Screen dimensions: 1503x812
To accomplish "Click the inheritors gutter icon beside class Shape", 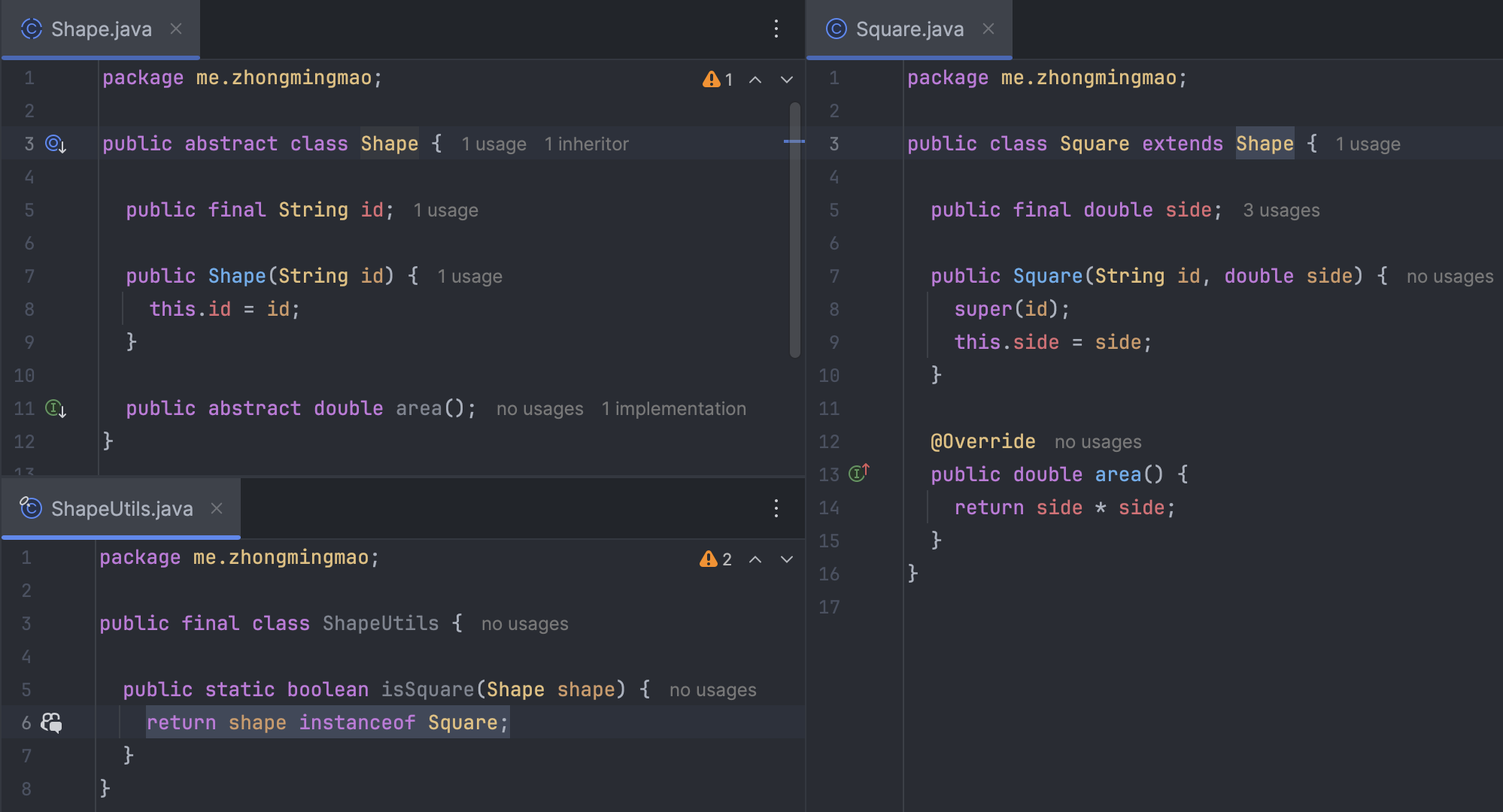I will pos(56,144).
